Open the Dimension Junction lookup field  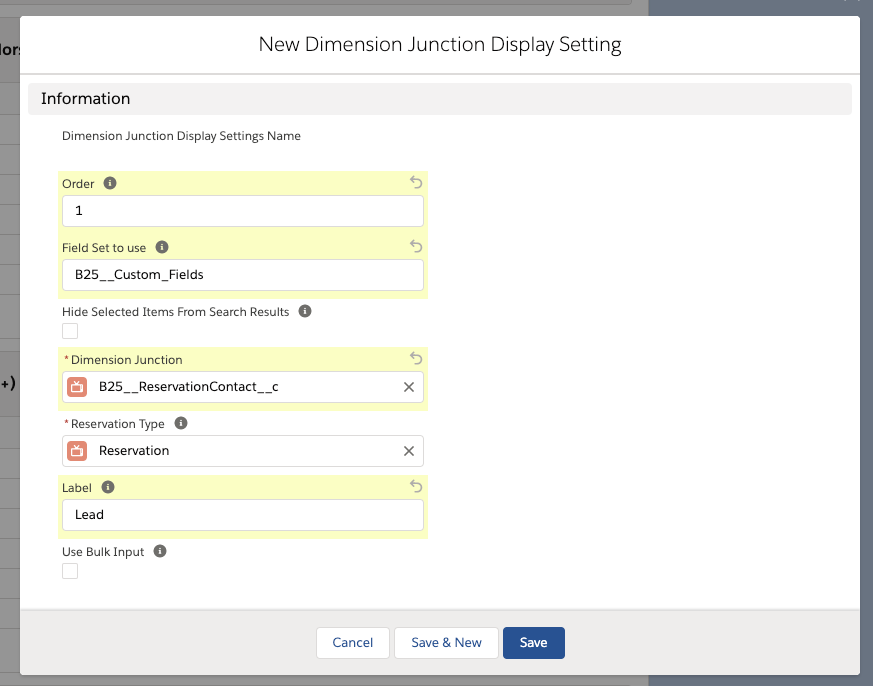coord(240,387)
